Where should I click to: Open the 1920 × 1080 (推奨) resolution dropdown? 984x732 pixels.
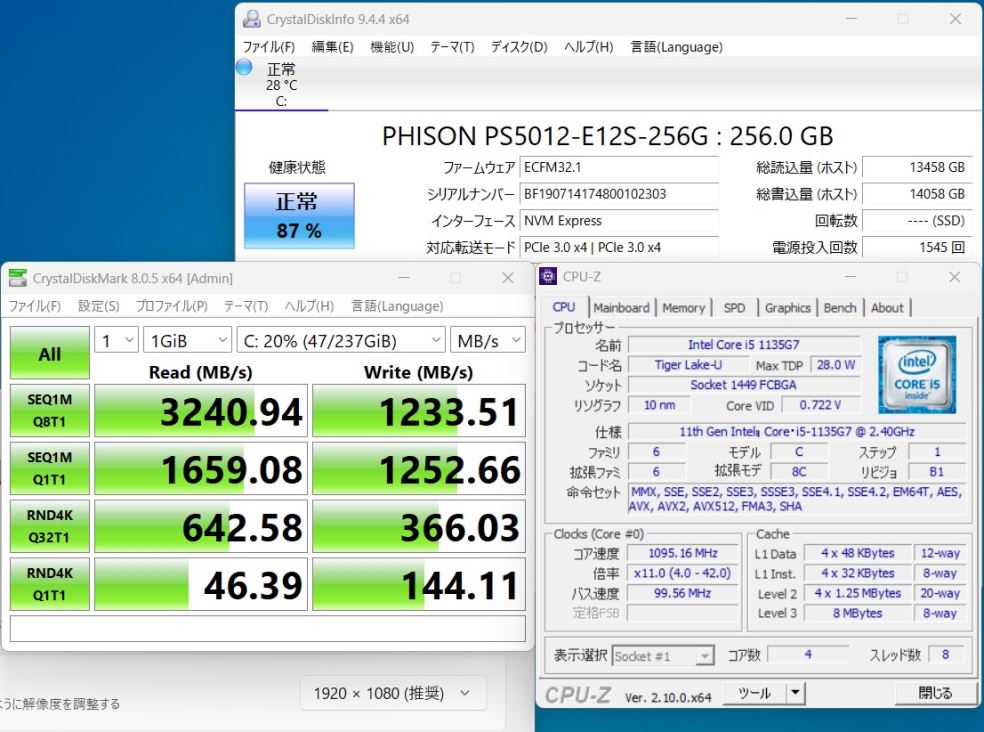[x=393, y=693]
